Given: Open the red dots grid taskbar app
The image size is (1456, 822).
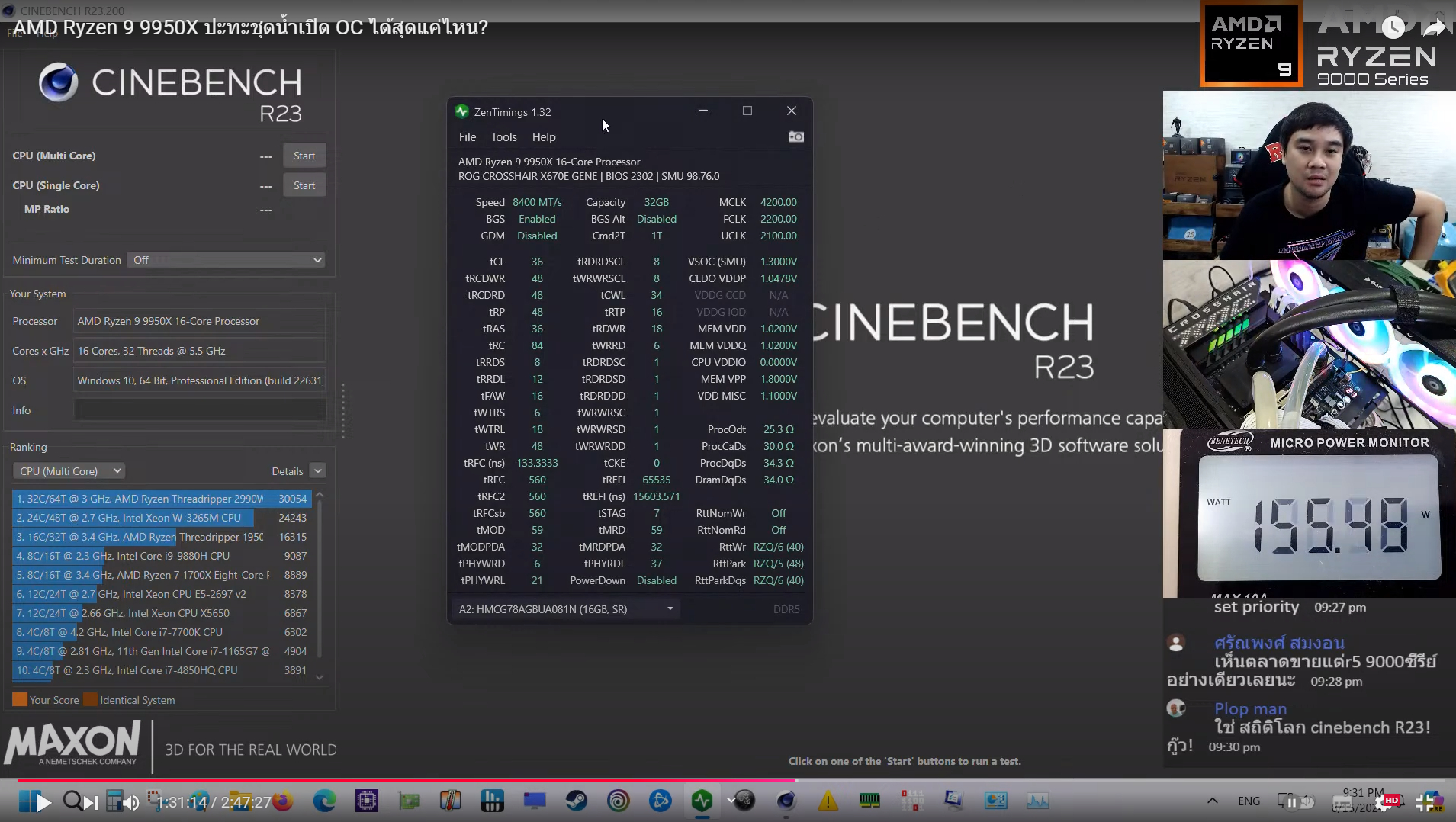Looking at the screenshot, I should tap(911, 801).
